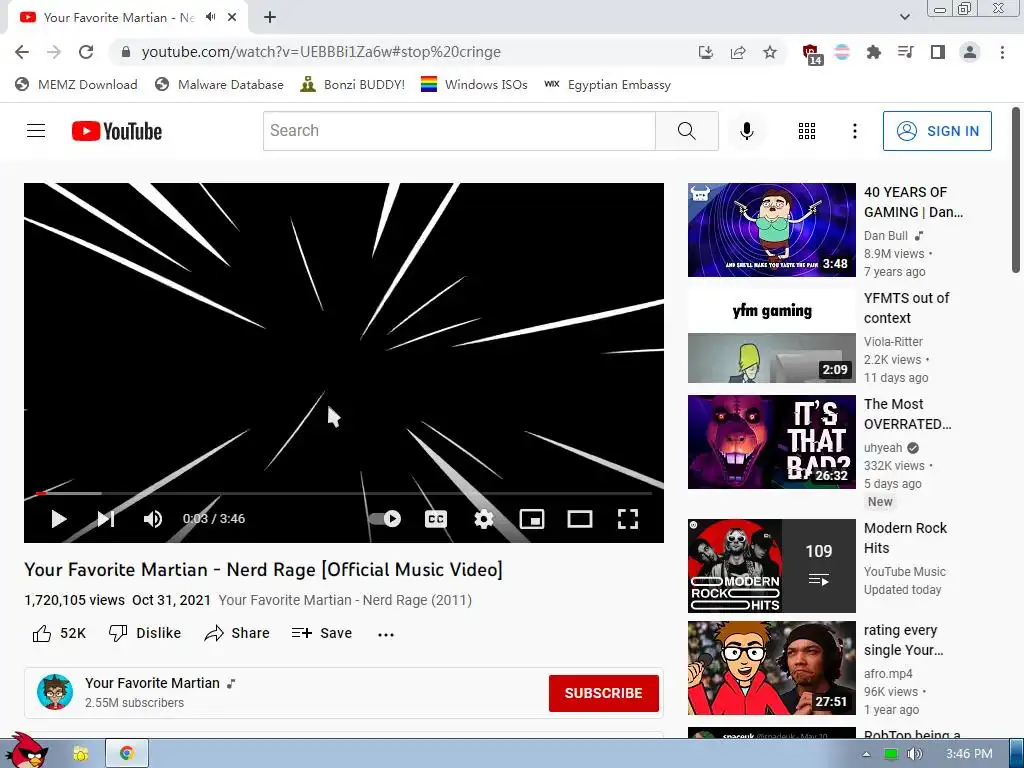Viewport: 1024px width, 768px height.
Task: Subscribe to Your Favorite Martian
Action: 603,693
